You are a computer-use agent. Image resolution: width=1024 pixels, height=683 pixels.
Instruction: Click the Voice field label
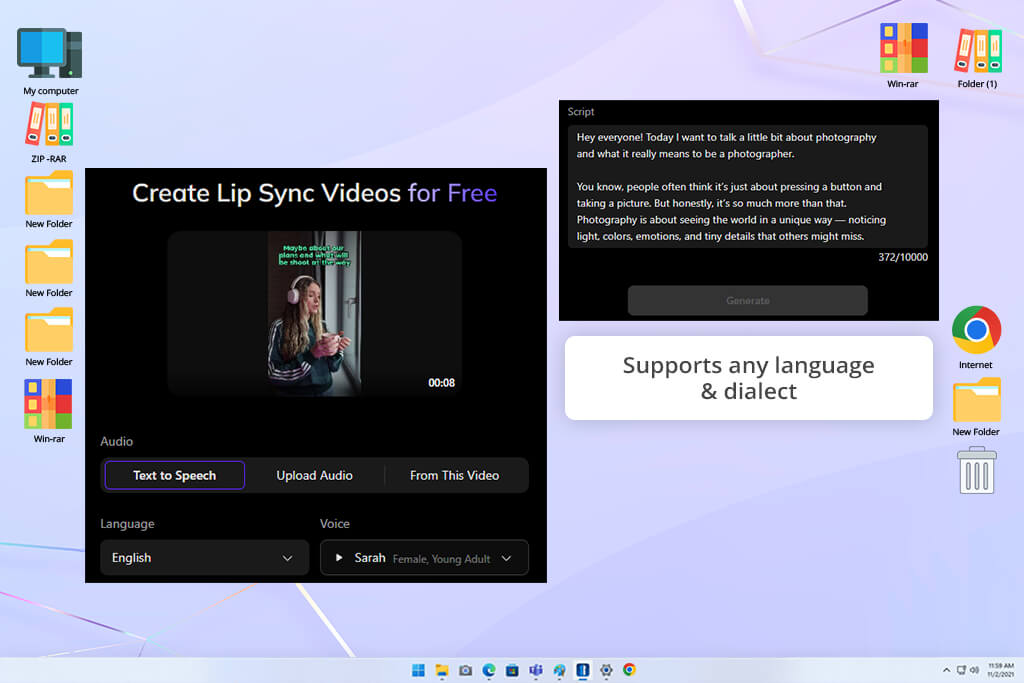click(x=334, y=524)
